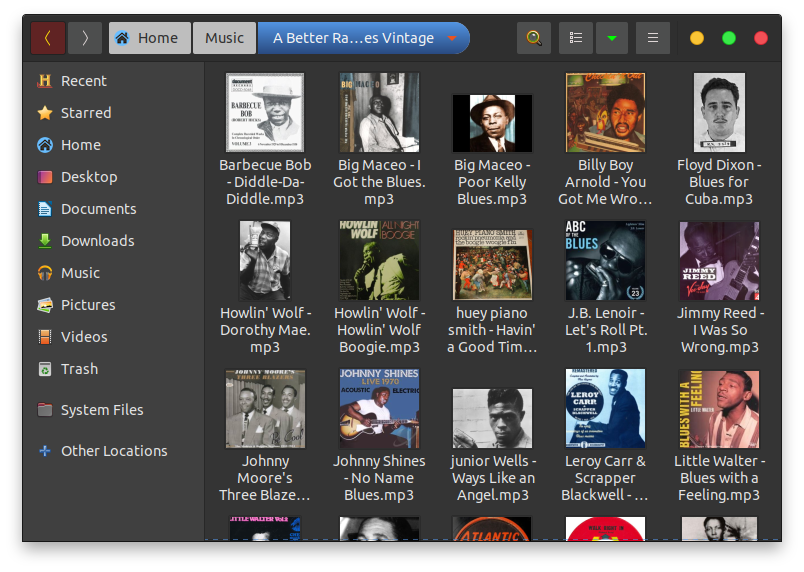Select Billy Boy Arnold album art thumbnail
Viewport: 804px width, 572px height.
coord(606,112)
